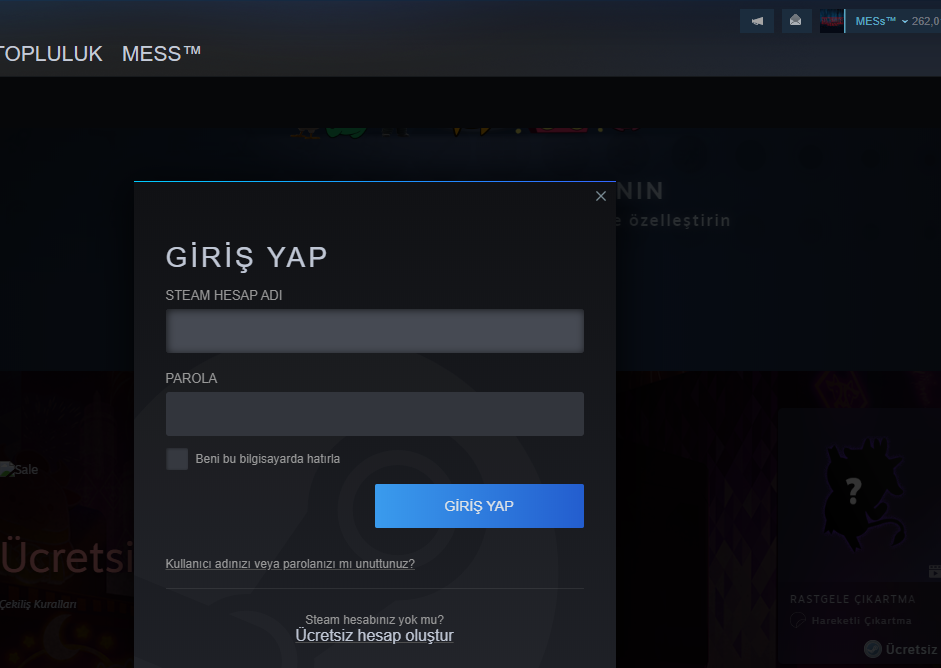This screenshot has height=668, width=941.
Task: Select the mystery sticker silhouette thumbnail
Action: click(x=862, y=495)
